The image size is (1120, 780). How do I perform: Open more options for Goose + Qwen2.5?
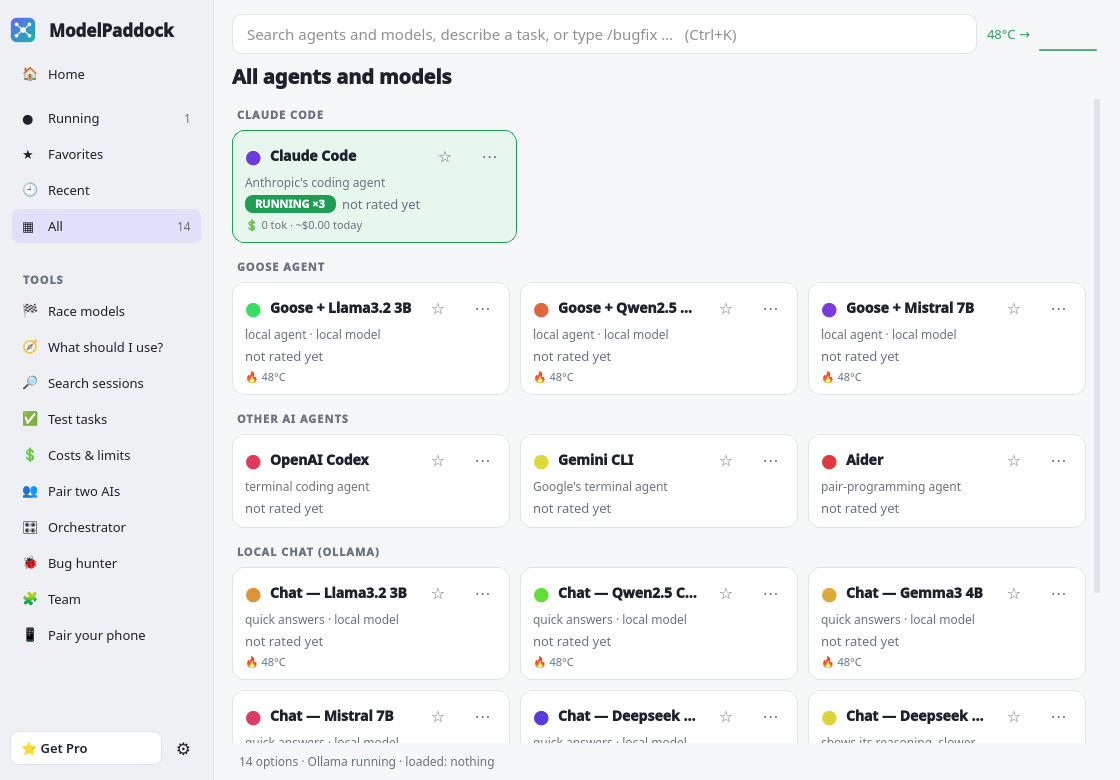[771, 309]
